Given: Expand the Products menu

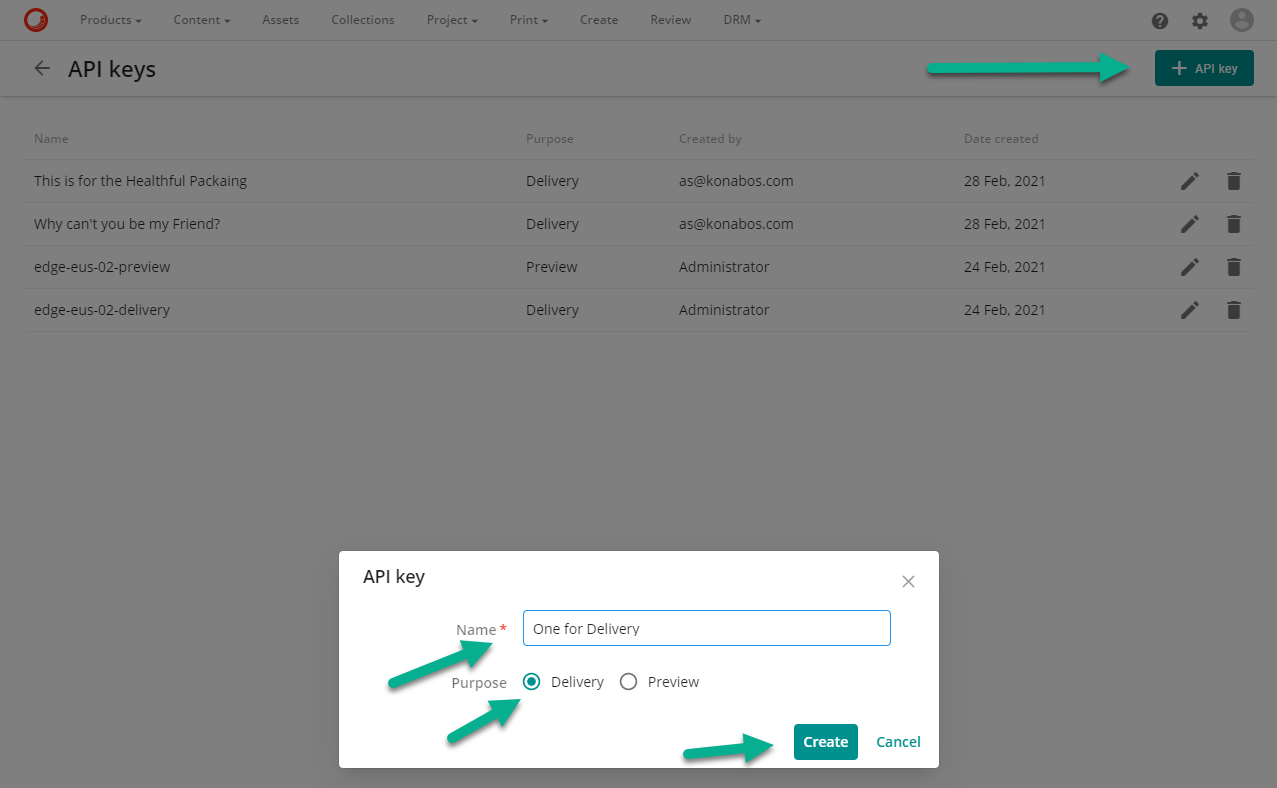Looking at the screenshot, I should 110,20.
